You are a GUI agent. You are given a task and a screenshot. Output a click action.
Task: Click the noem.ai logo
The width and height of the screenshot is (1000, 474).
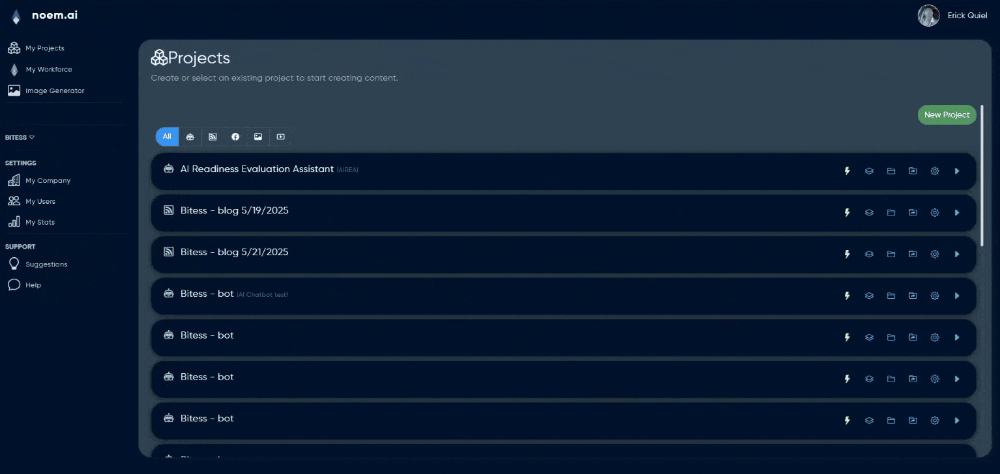pos(45,15)
